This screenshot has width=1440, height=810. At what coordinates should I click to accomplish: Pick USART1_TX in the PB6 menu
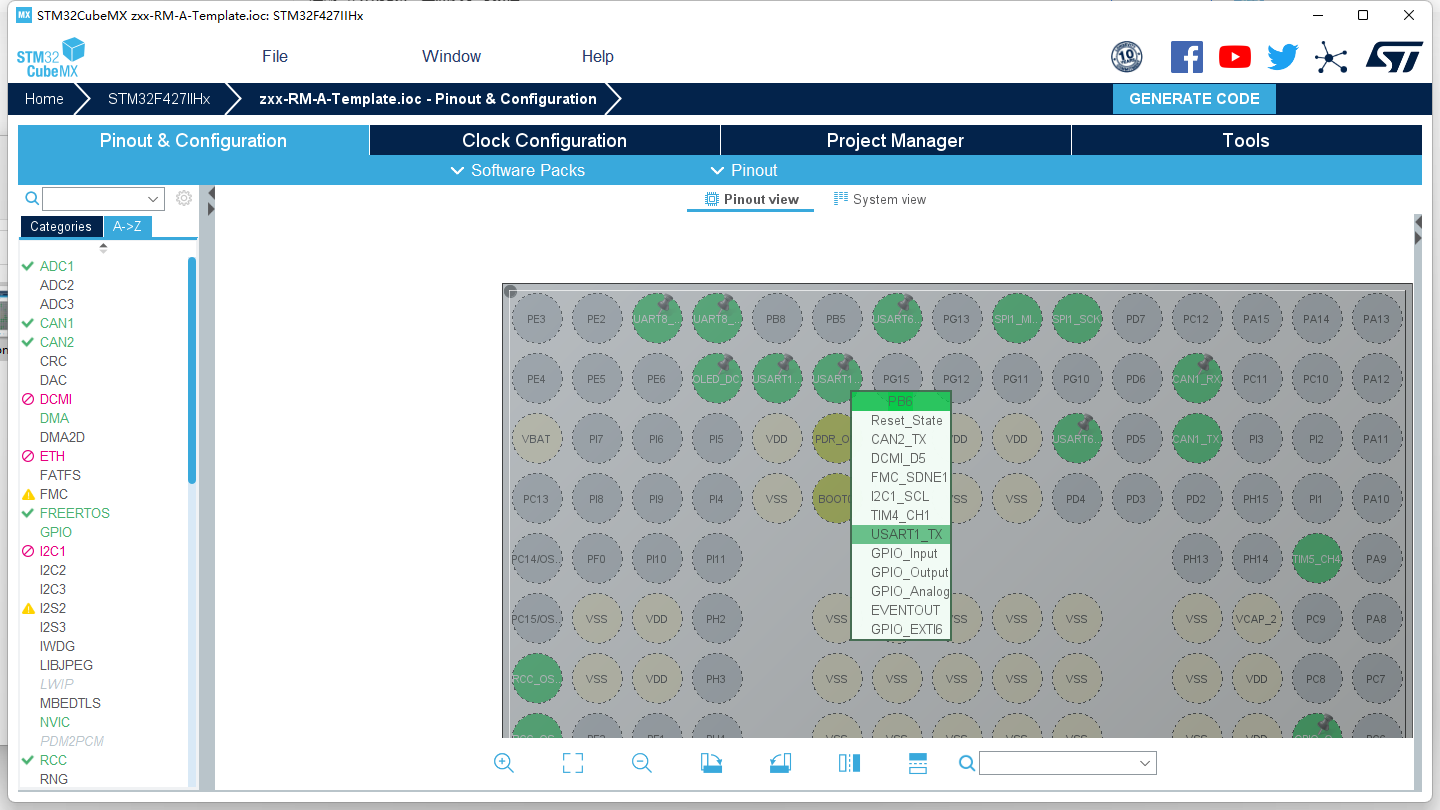coord(900,534)
